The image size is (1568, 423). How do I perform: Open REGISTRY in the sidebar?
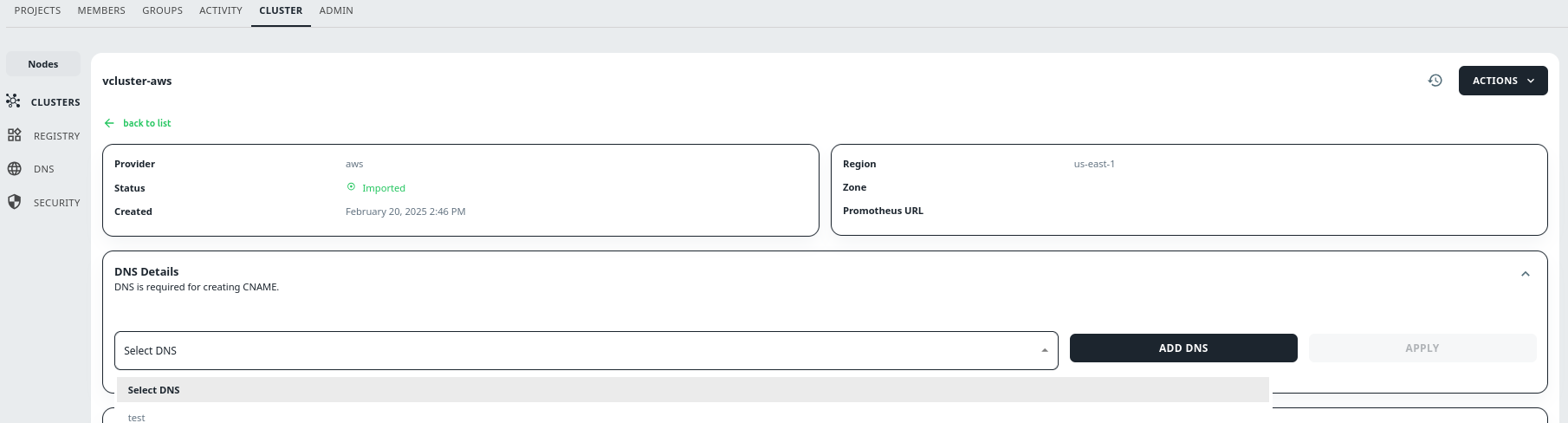56,136
